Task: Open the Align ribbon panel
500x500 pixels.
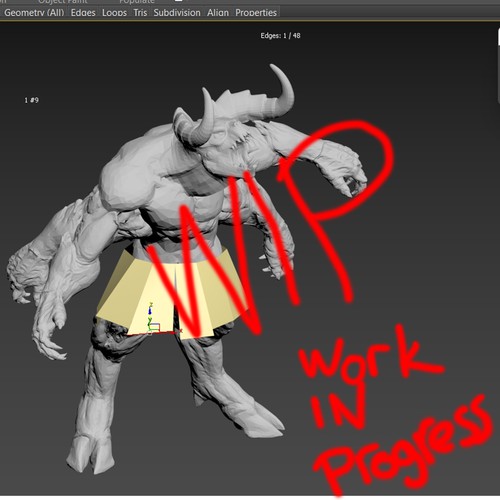Action: (218, 12)
